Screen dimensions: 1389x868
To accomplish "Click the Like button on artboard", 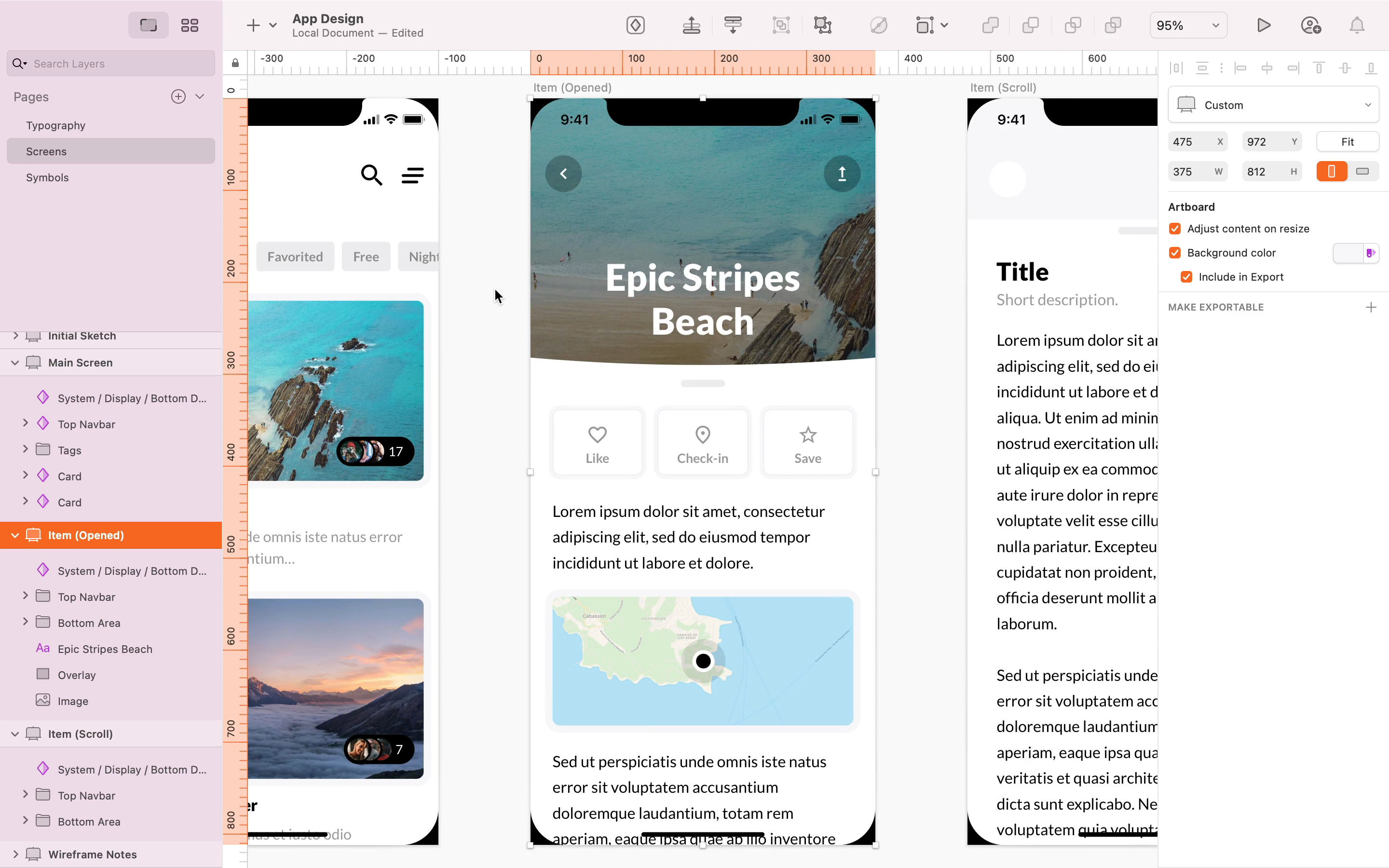I will [x=597, y=443].
